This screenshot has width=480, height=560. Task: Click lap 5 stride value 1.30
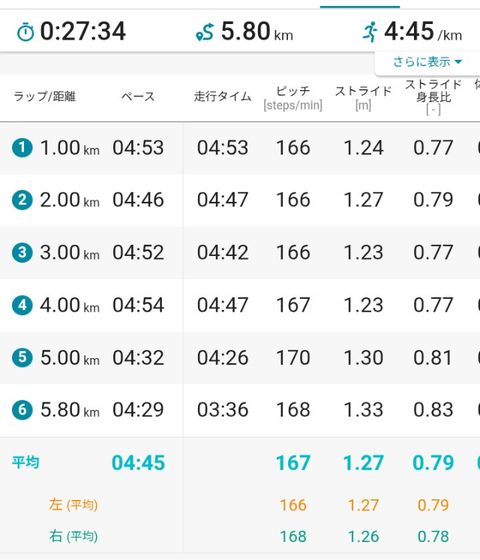point(363,358)
